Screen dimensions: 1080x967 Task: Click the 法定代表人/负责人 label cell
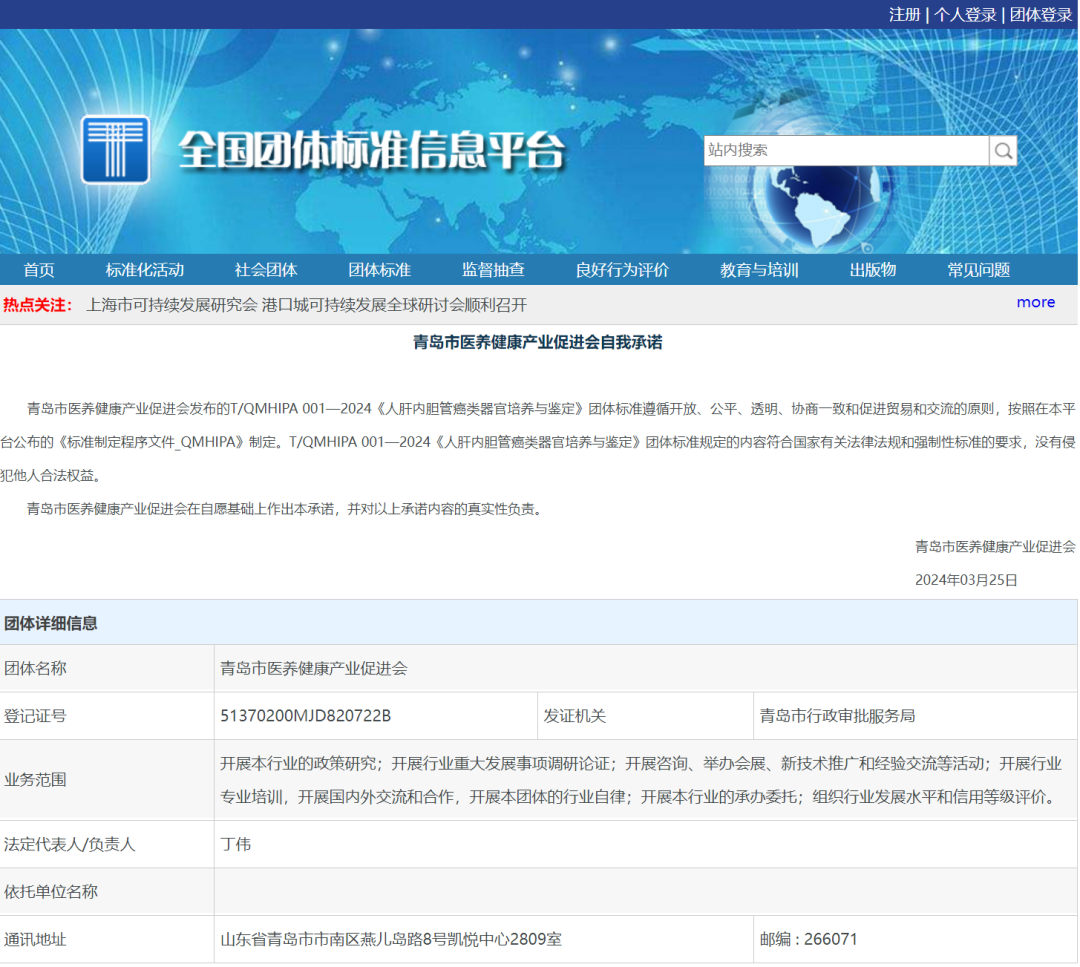(x=107, y=844)
